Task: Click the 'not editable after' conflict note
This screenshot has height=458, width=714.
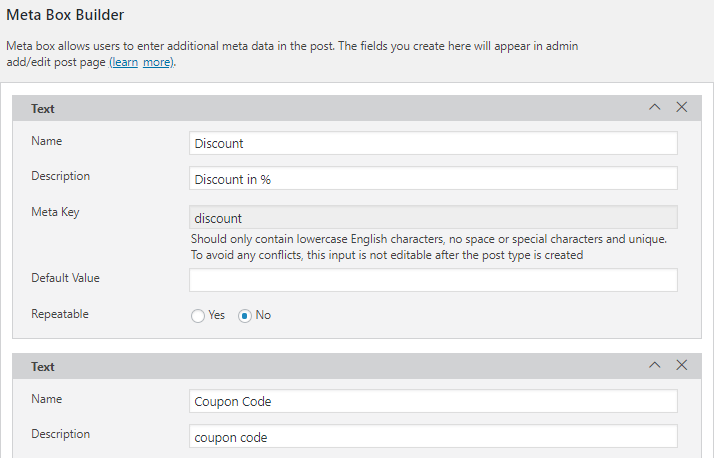Action: pyautogui.click(x=387, y=255)
